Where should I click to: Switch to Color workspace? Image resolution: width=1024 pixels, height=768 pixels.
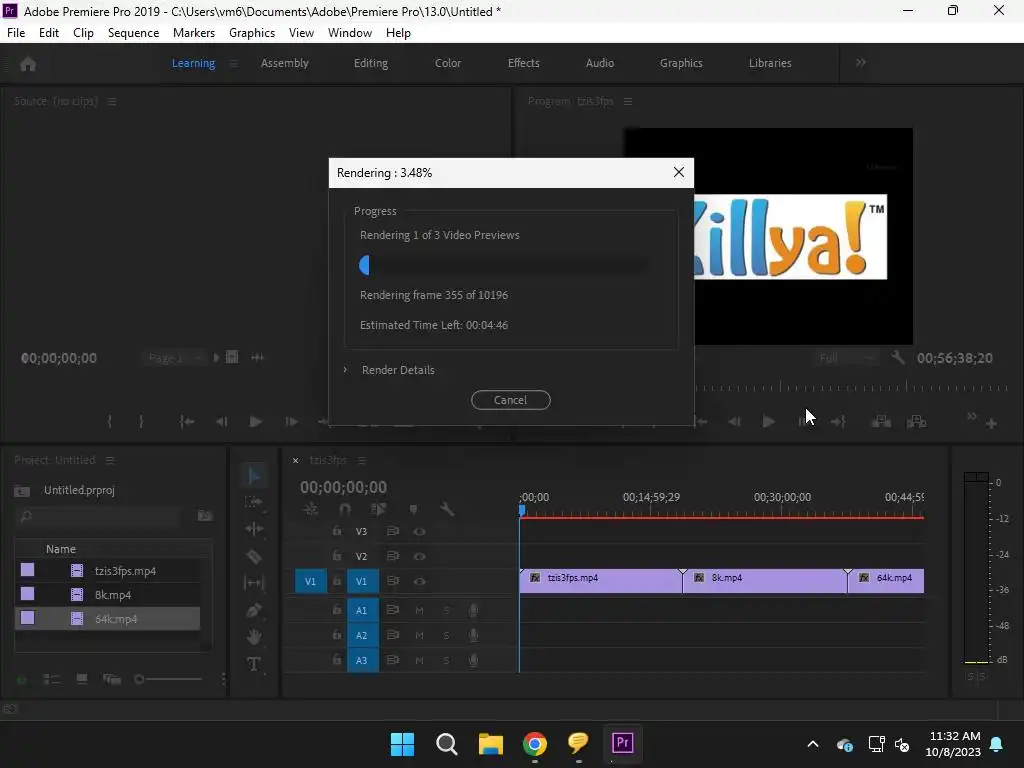click(x=448, y=63)
